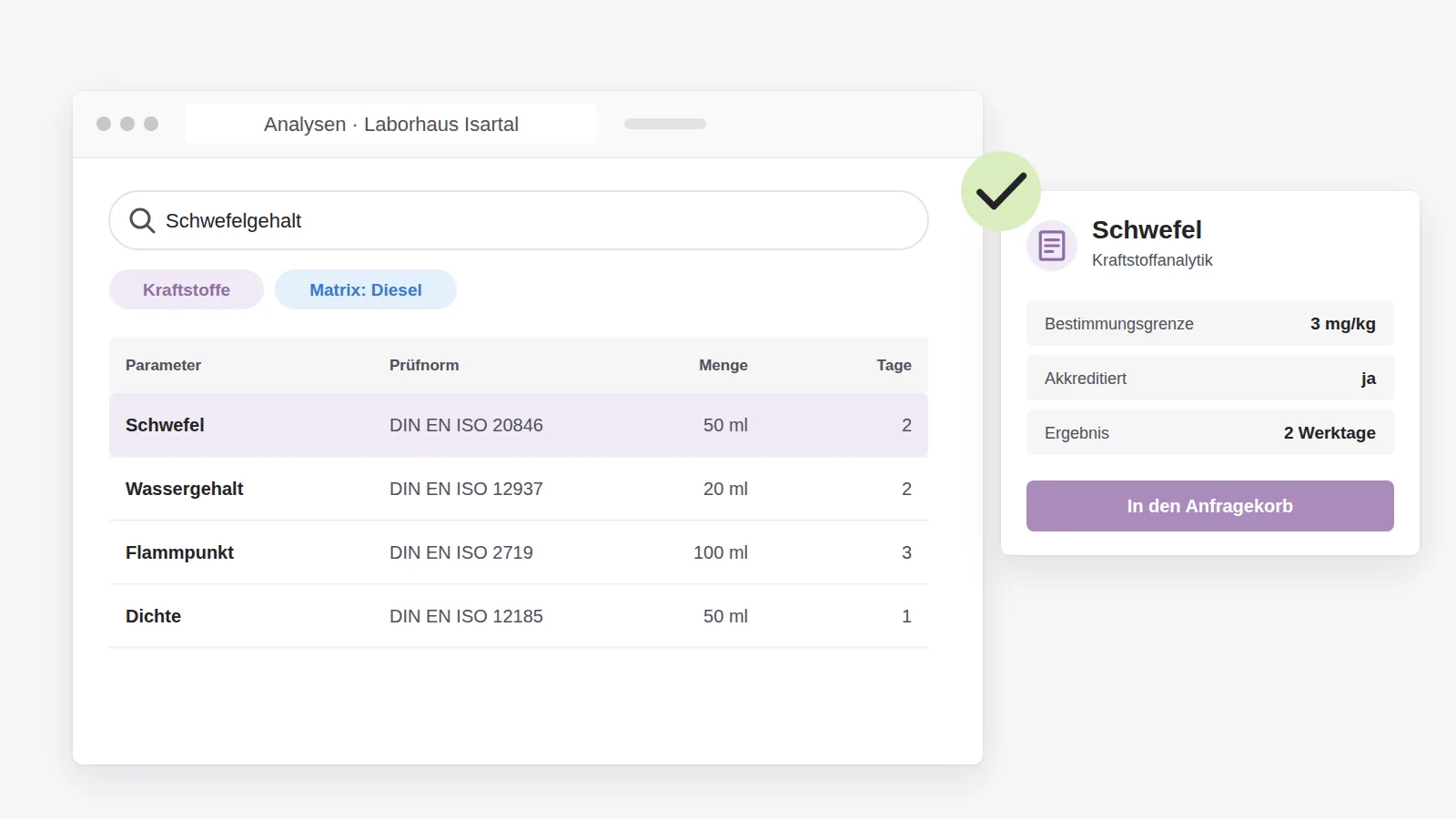Add Schwefel via In den Anfragekorb
1456x819 pixels.
[x=1210, y=506]
